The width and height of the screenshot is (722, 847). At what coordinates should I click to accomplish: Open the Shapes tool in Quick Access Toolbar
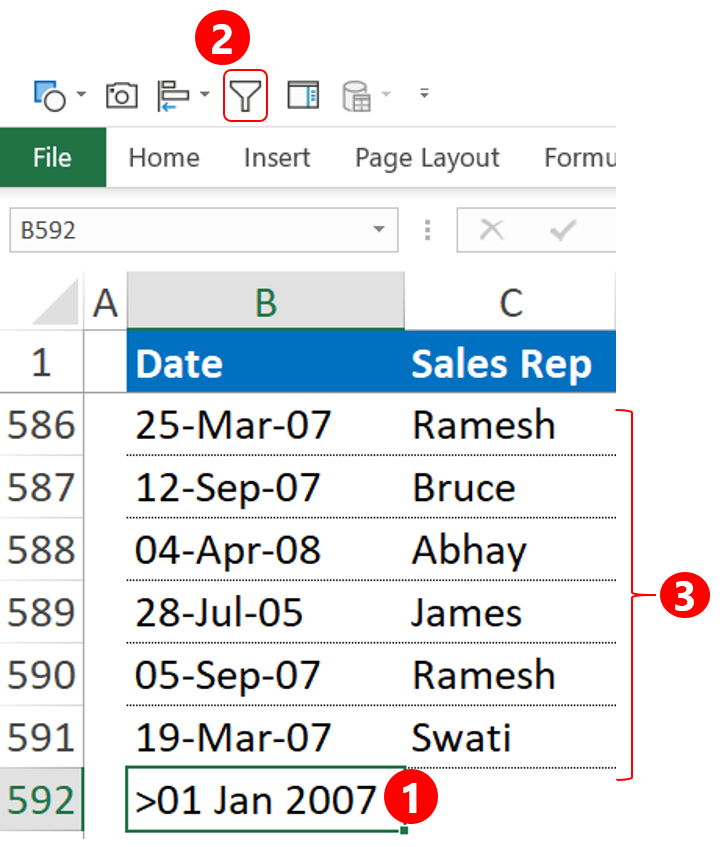pyautogui.click(x=49, y=96)
